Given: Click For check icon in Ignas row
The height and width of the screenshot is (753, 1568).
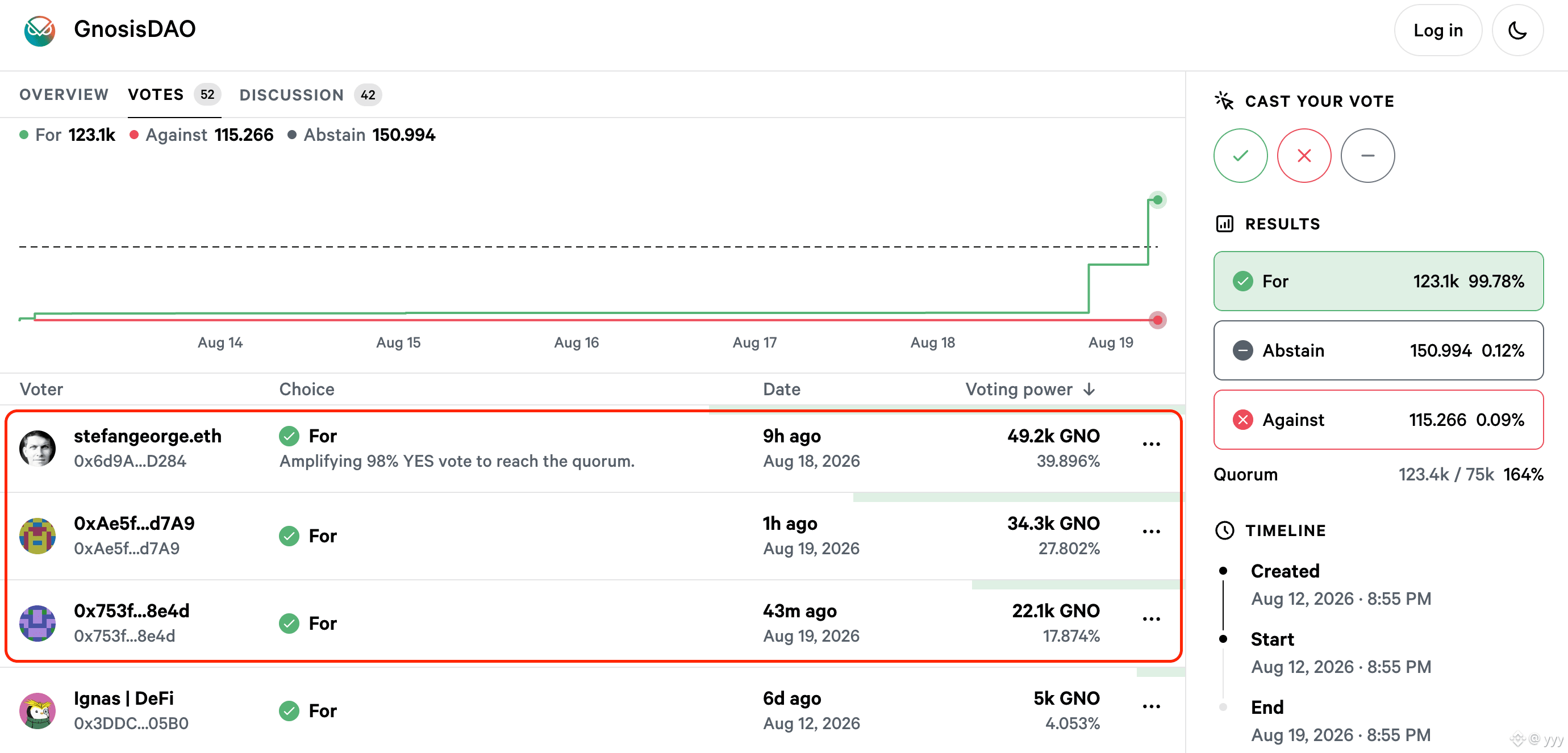Looking at the screenshot, I should pyautogui.click(x=289, y=710).
